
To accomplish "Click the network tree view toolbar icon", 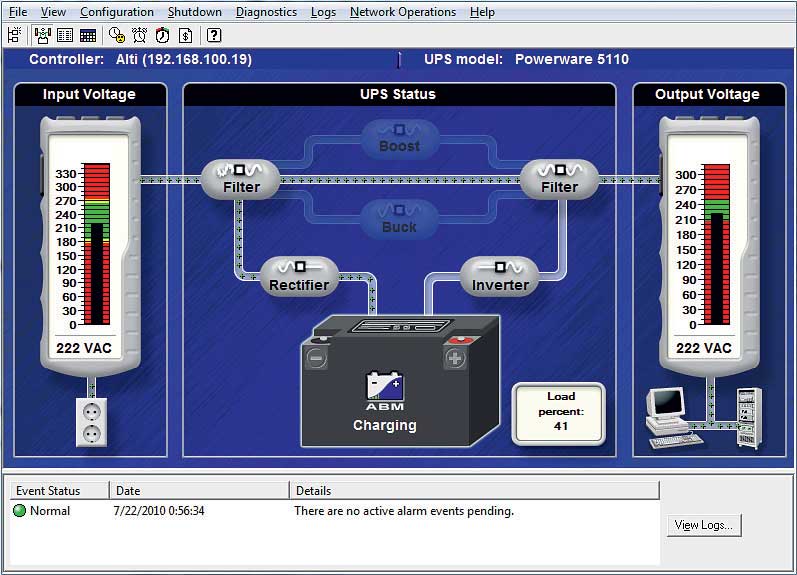I will 14,35.
